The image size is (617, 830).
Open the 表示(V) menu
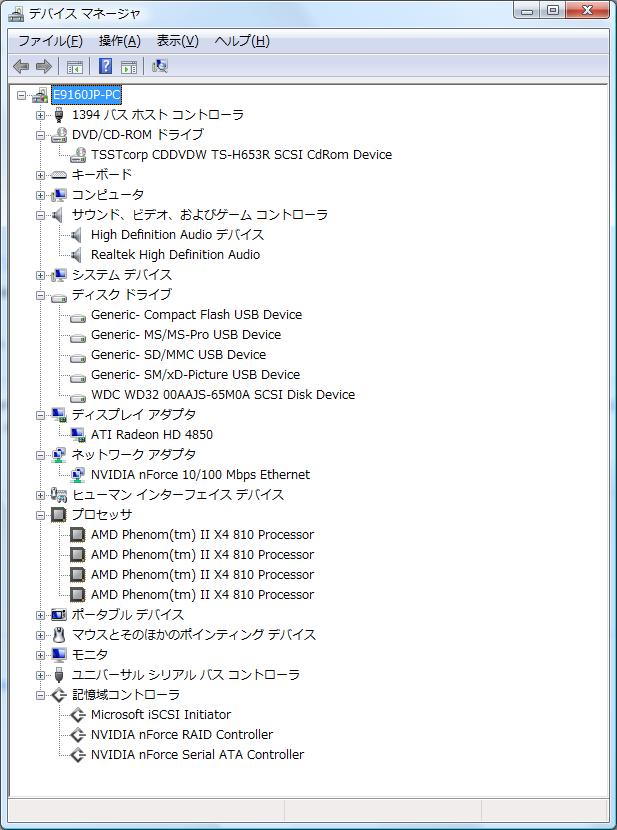pos(177,41)
